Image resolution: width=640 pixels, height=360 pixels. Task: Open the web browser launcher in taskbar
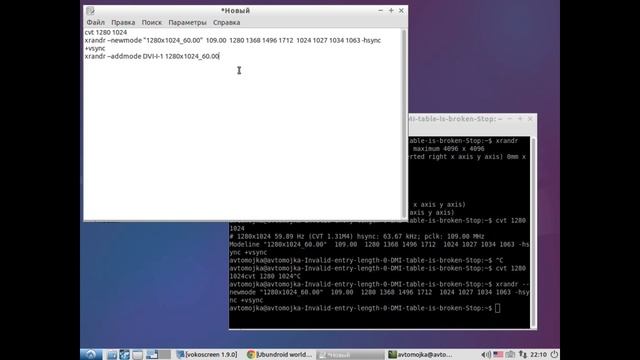pos(124,355)
